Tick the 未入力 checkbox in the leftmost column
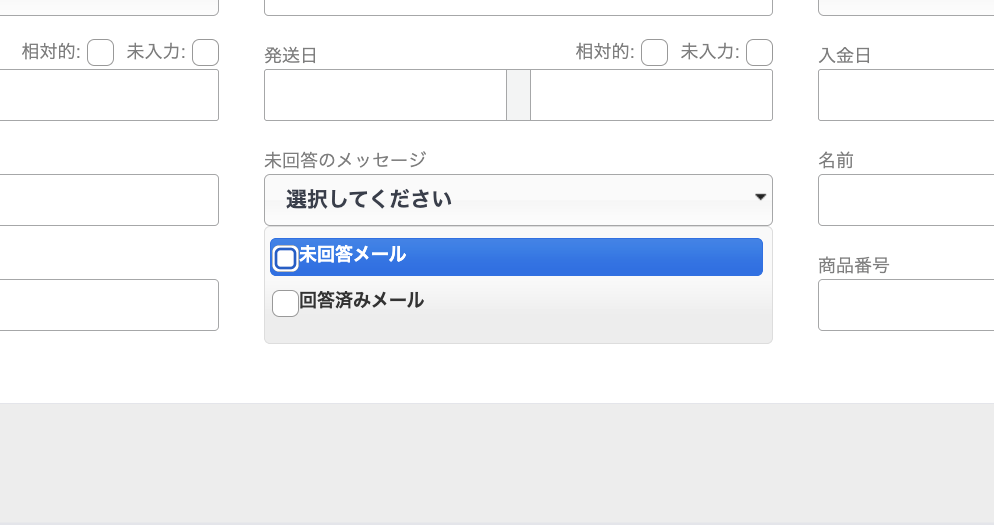The width and height of the screenshot is (994, 532). point(205,52)
